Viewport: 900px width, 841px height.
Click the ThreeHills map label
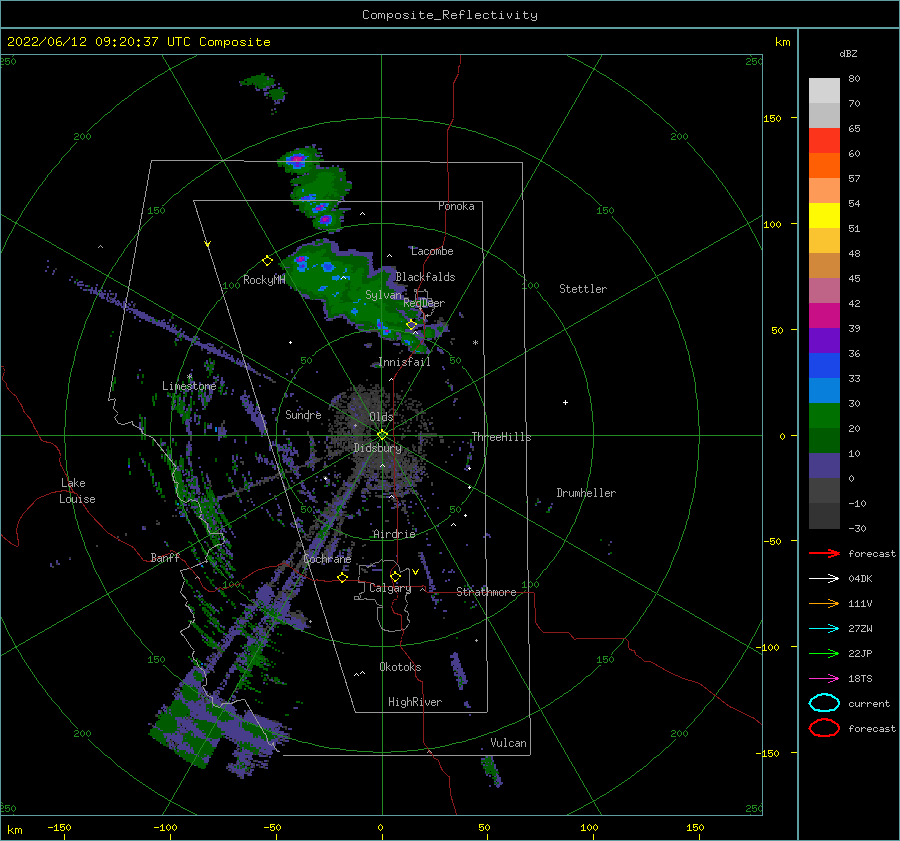click(x=502, y=437)
